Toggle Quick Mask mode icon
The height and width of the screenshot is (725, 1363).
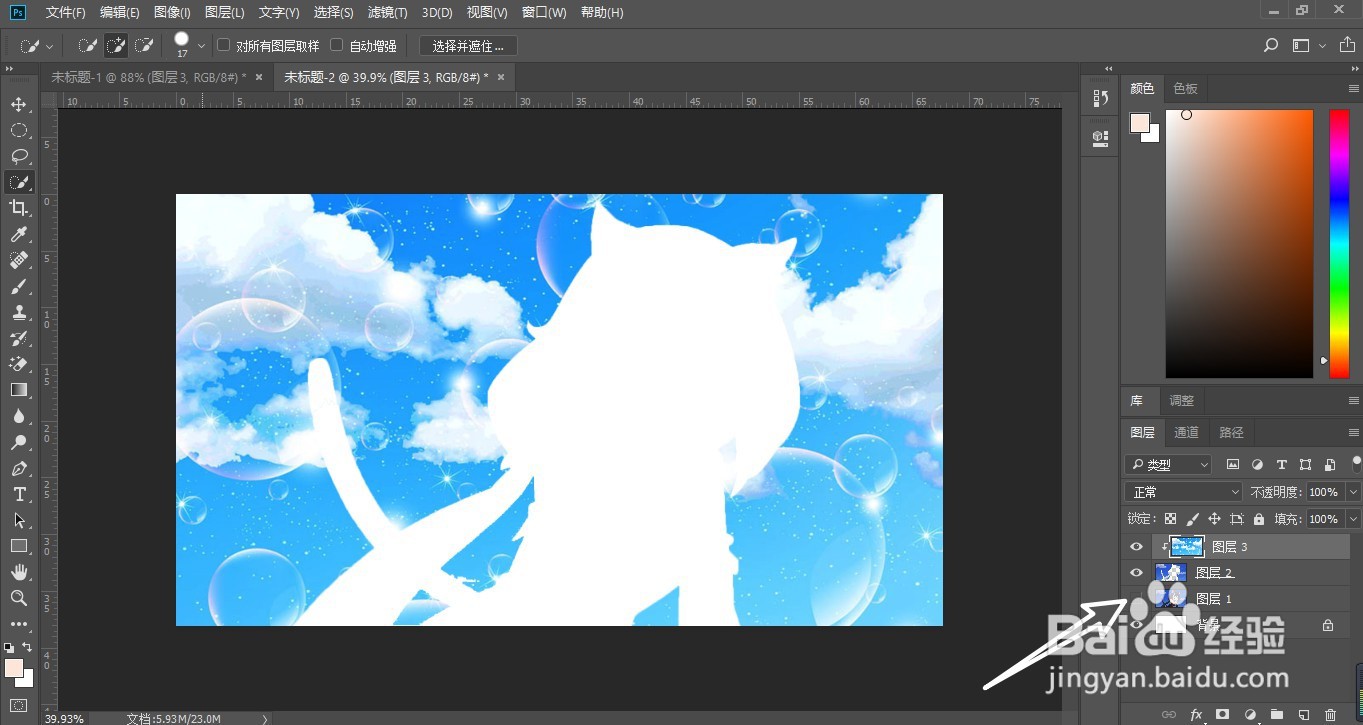click(x=19, y=705)
